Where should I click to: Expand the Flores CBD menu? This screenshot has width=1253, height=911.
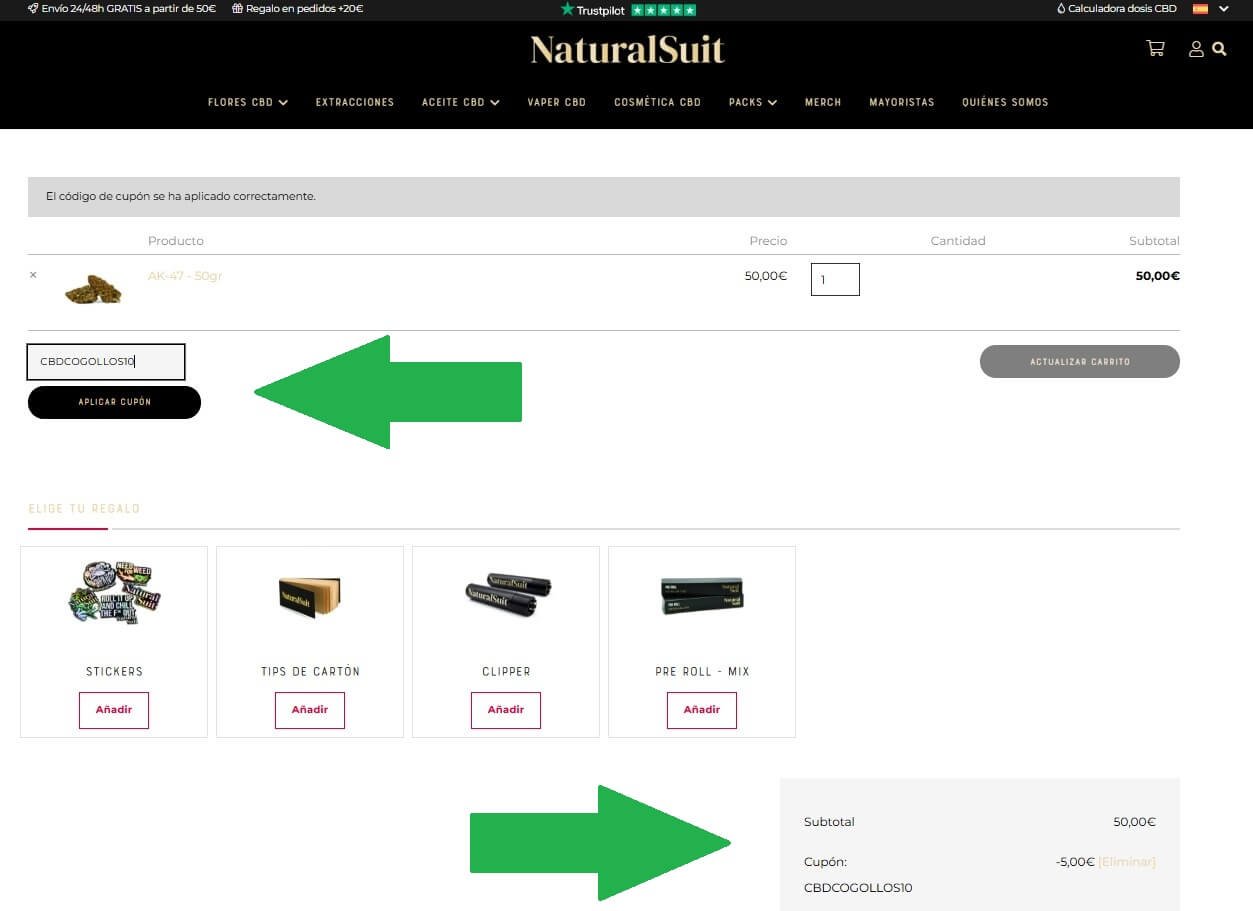tap(248, 102)
